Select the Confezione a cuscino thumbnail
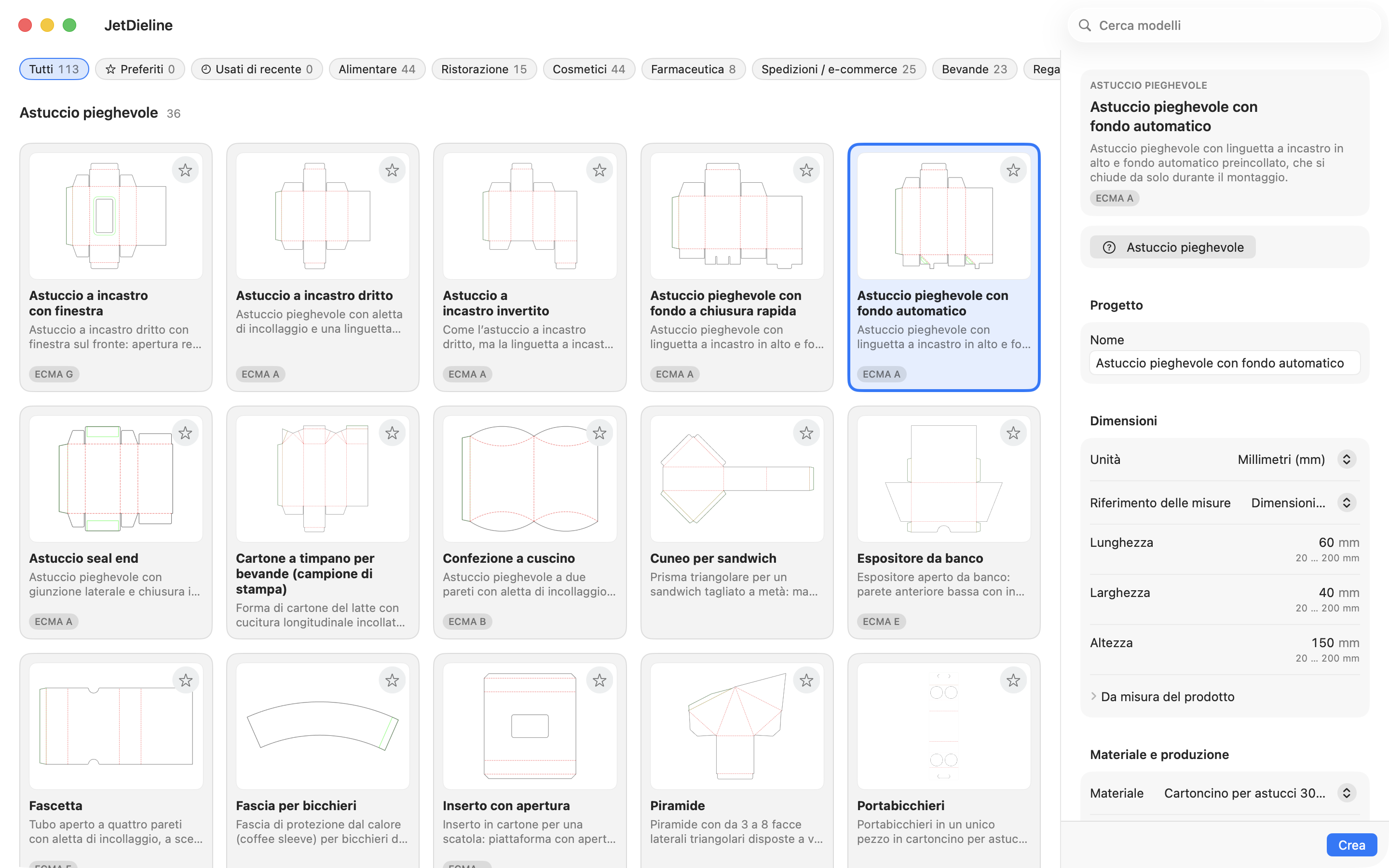Screen dimensions: 1389x868 (x=529, y=479)
